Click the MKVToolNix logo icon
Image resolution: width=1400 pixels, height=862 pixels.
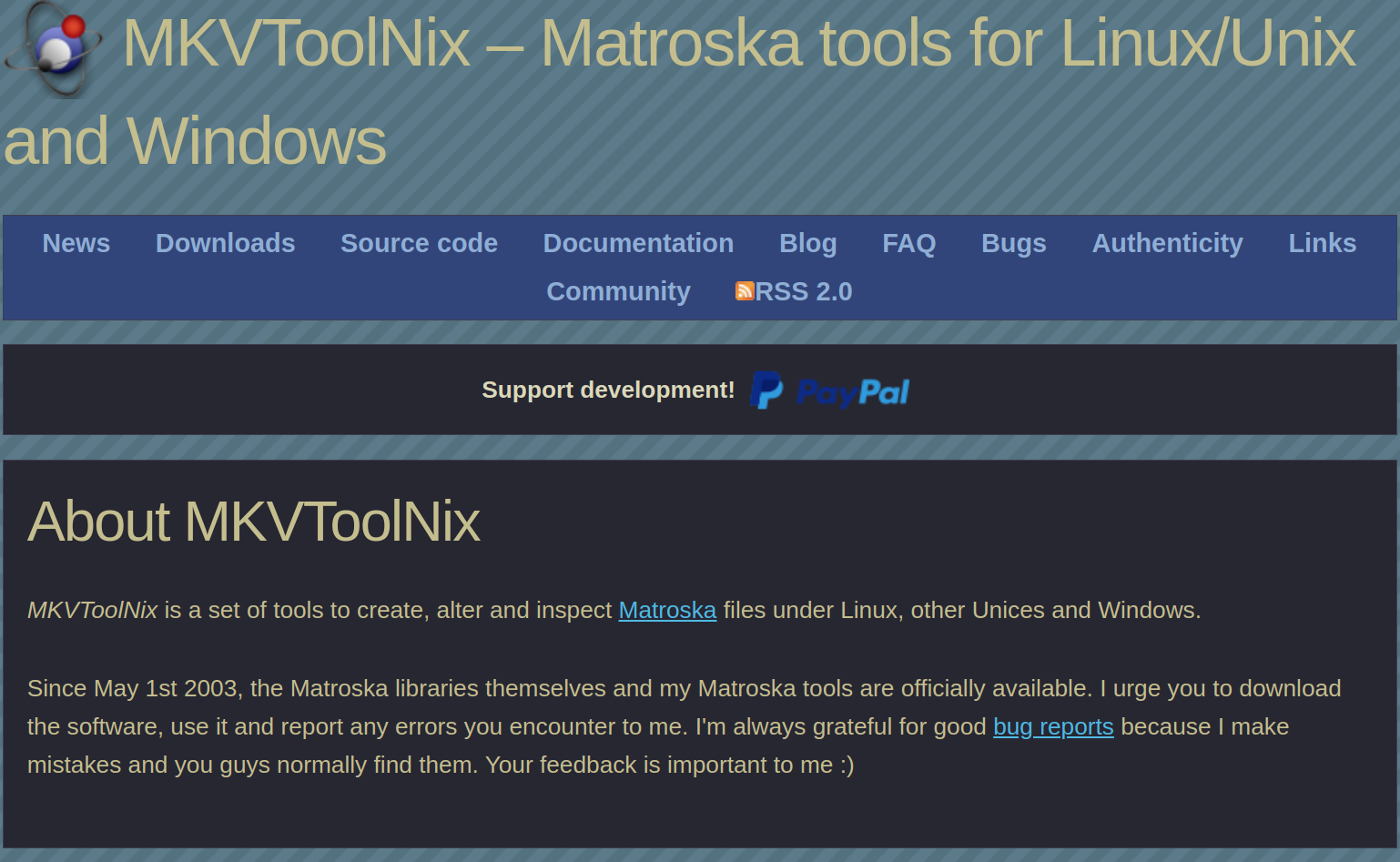coord(53,49)
